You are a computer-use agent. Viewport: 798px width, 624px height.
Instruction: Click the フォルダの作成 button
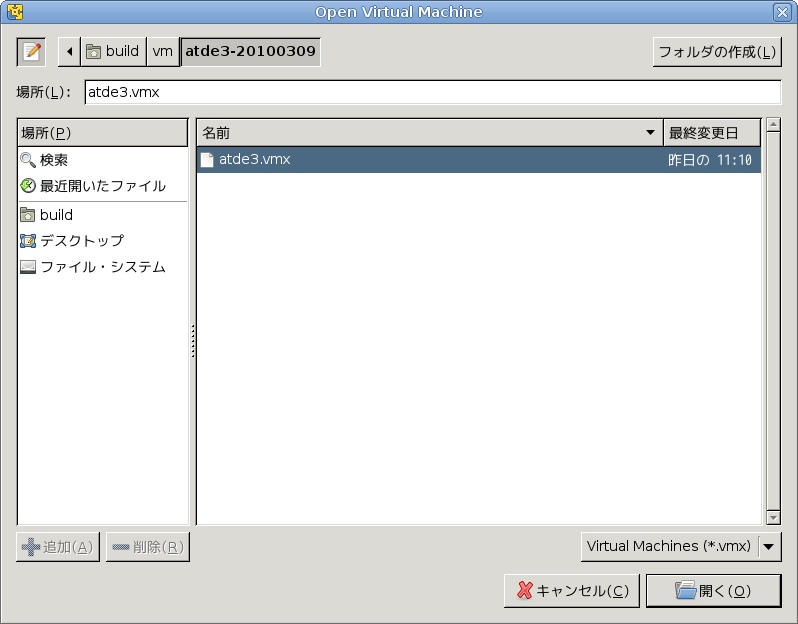717,52
